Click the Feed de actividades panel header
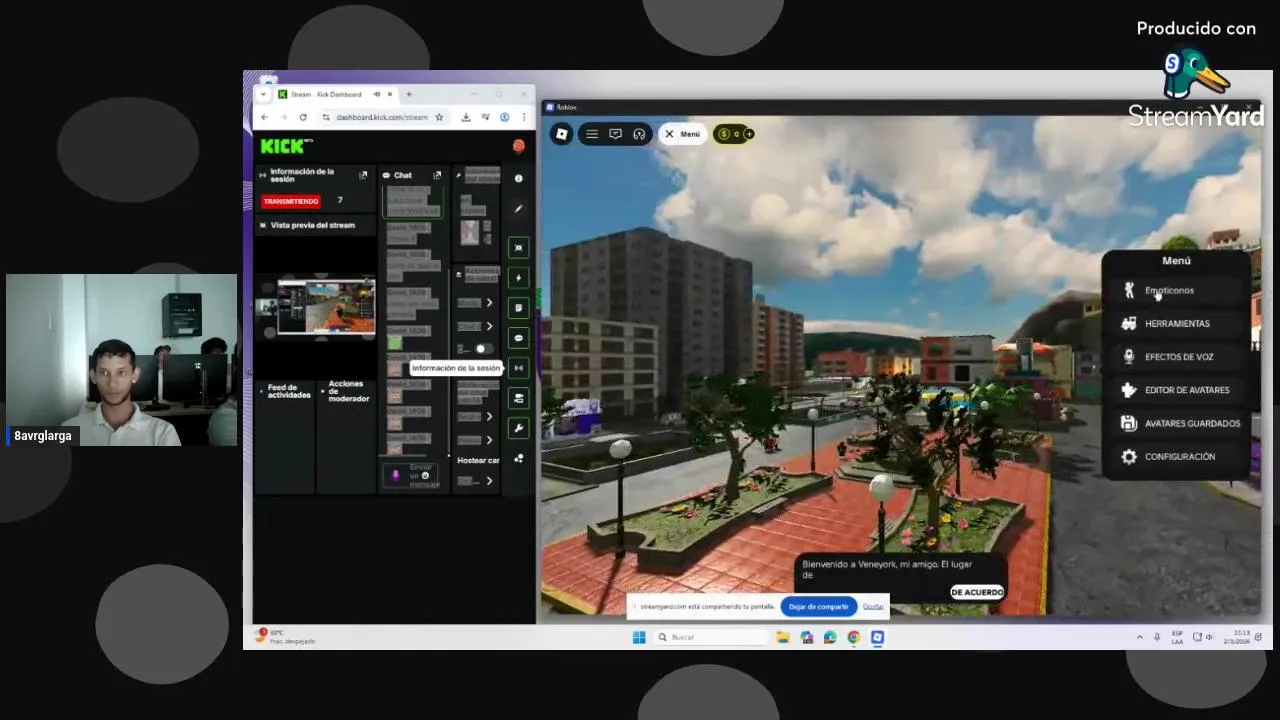 pos(288,391)
